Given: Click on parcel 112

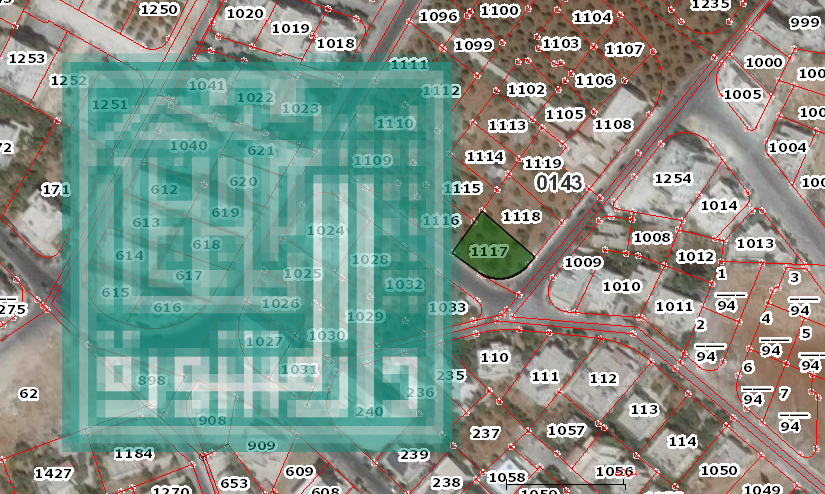Looking at the screenshot, I should [603, 379].
